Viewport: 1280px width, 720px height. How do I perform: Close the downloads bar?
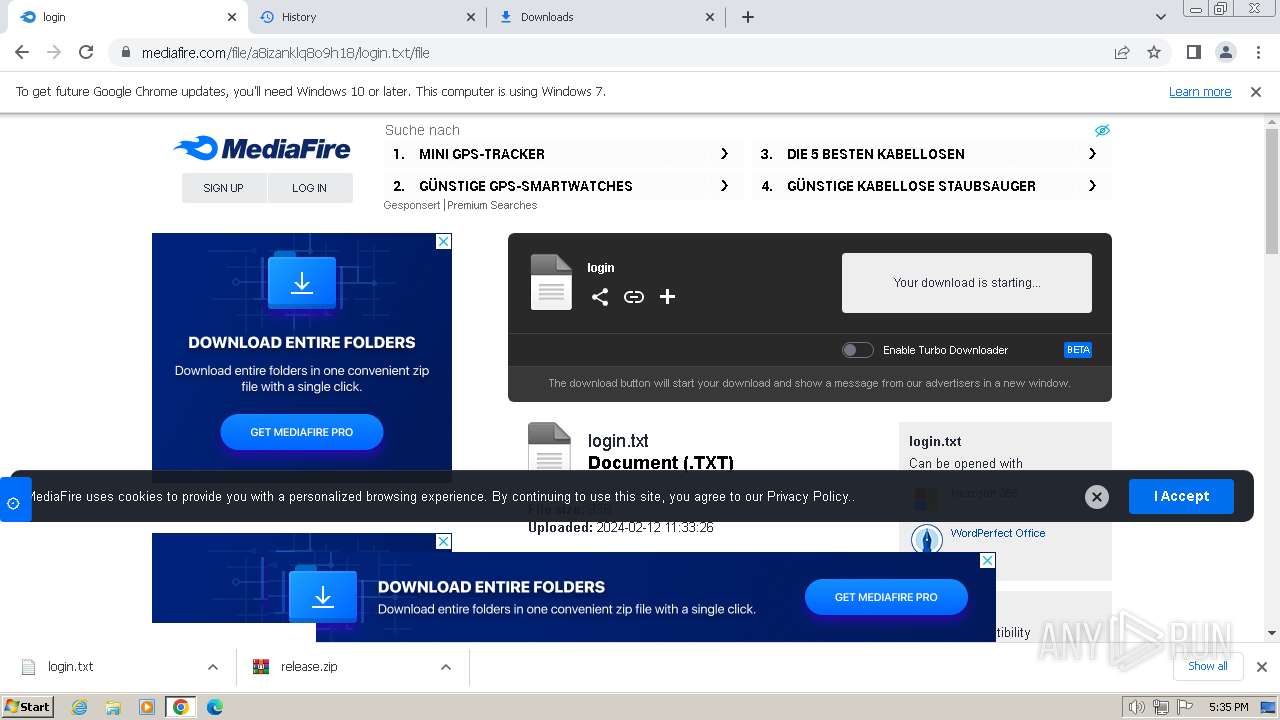coord(1262,667)
